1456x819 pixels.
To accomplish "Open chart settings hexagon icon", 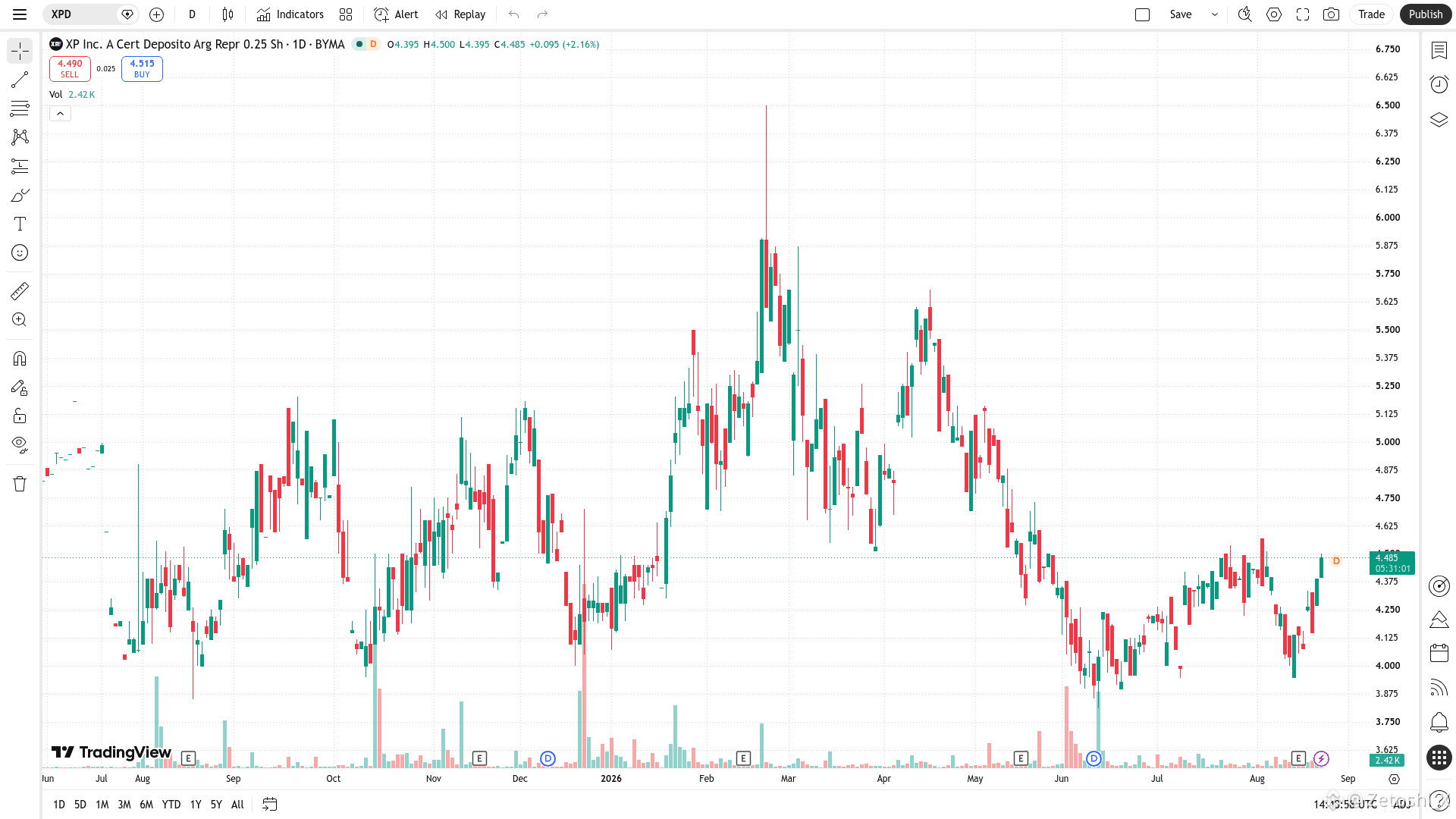I will click(1274, 14).
